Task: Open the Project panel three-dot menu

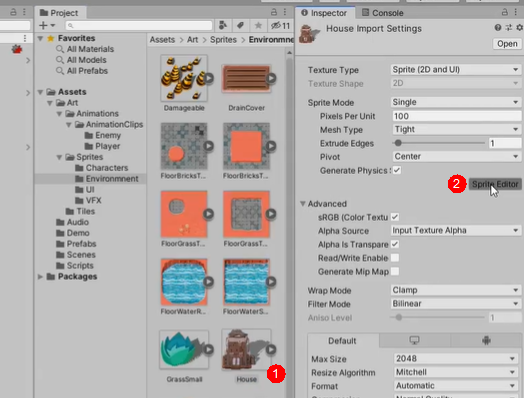Action: [285, 12]
